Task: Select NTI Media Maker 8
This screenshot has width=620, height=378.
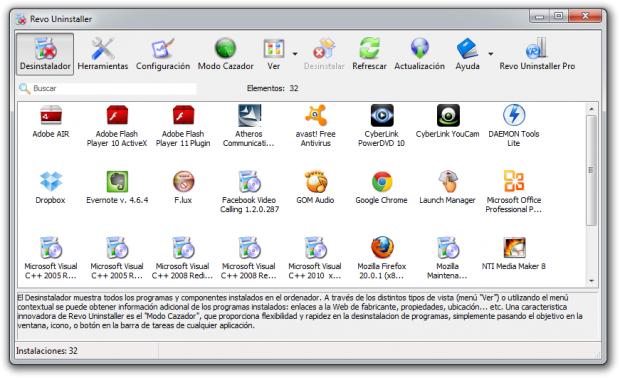Action: pyautogui.click(x=514, y=254)
